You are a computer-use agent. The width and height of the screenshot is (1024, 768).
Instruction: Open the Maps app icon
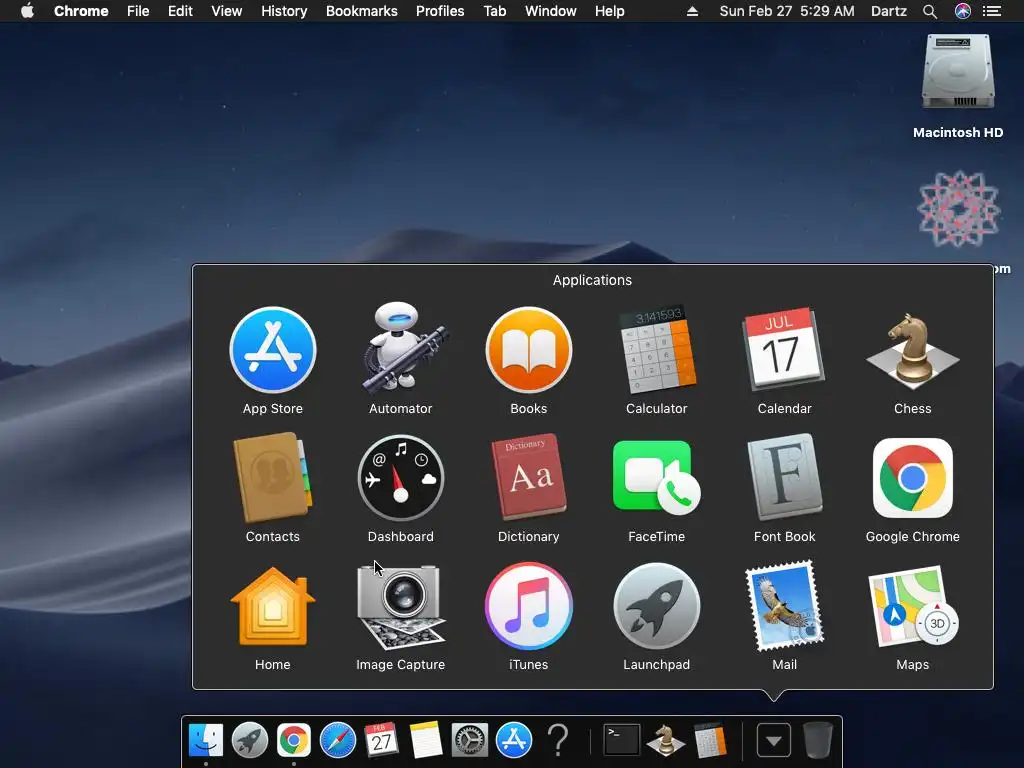pyautogui.click(x=912, y=606)
